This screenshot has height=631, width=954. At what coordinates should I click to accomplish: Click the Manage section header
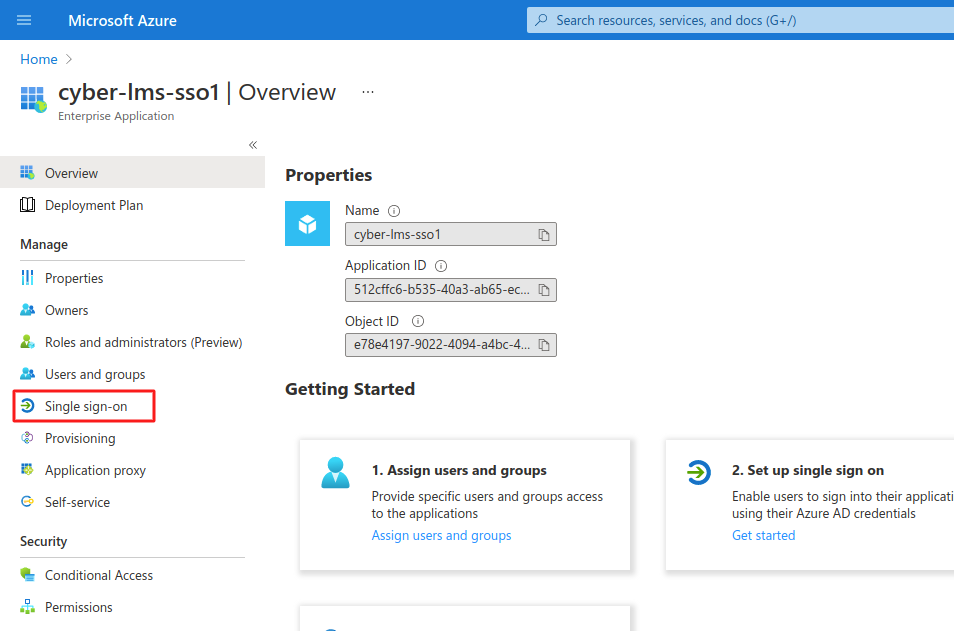pos(44,245)
